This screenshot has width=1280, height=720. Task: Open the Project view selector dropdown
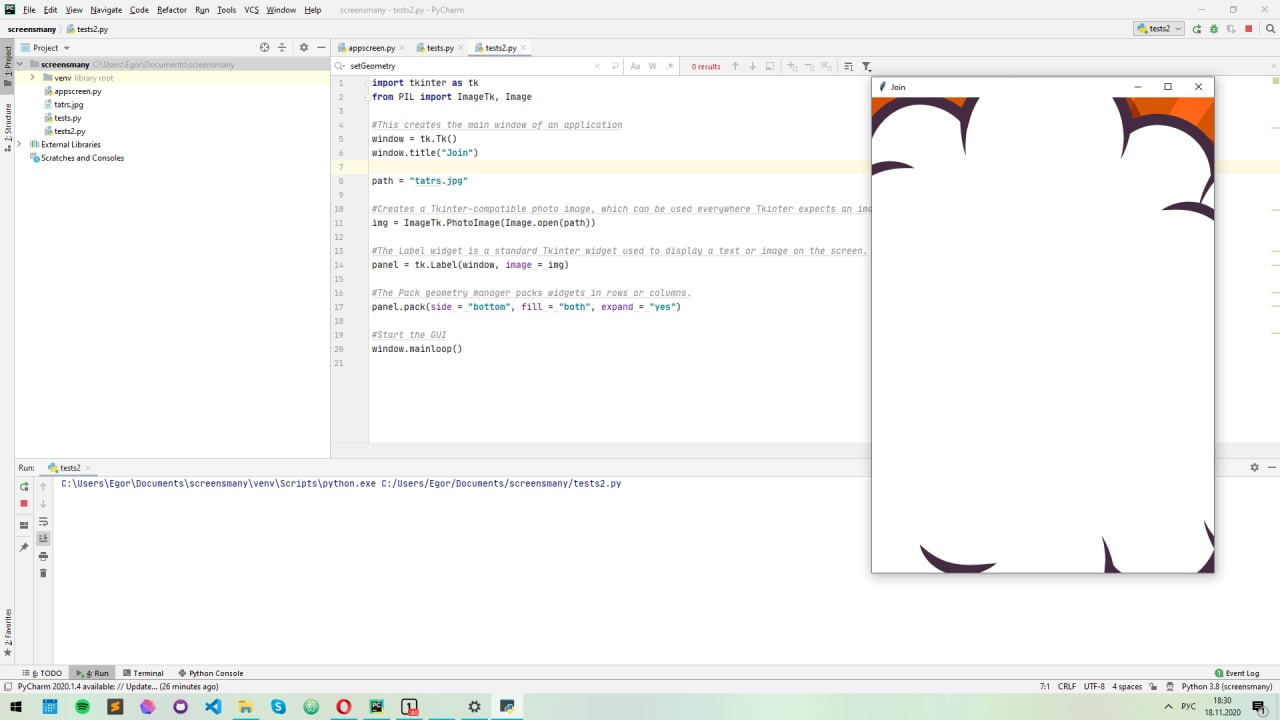pyautogui.click(x=45, y=47)
